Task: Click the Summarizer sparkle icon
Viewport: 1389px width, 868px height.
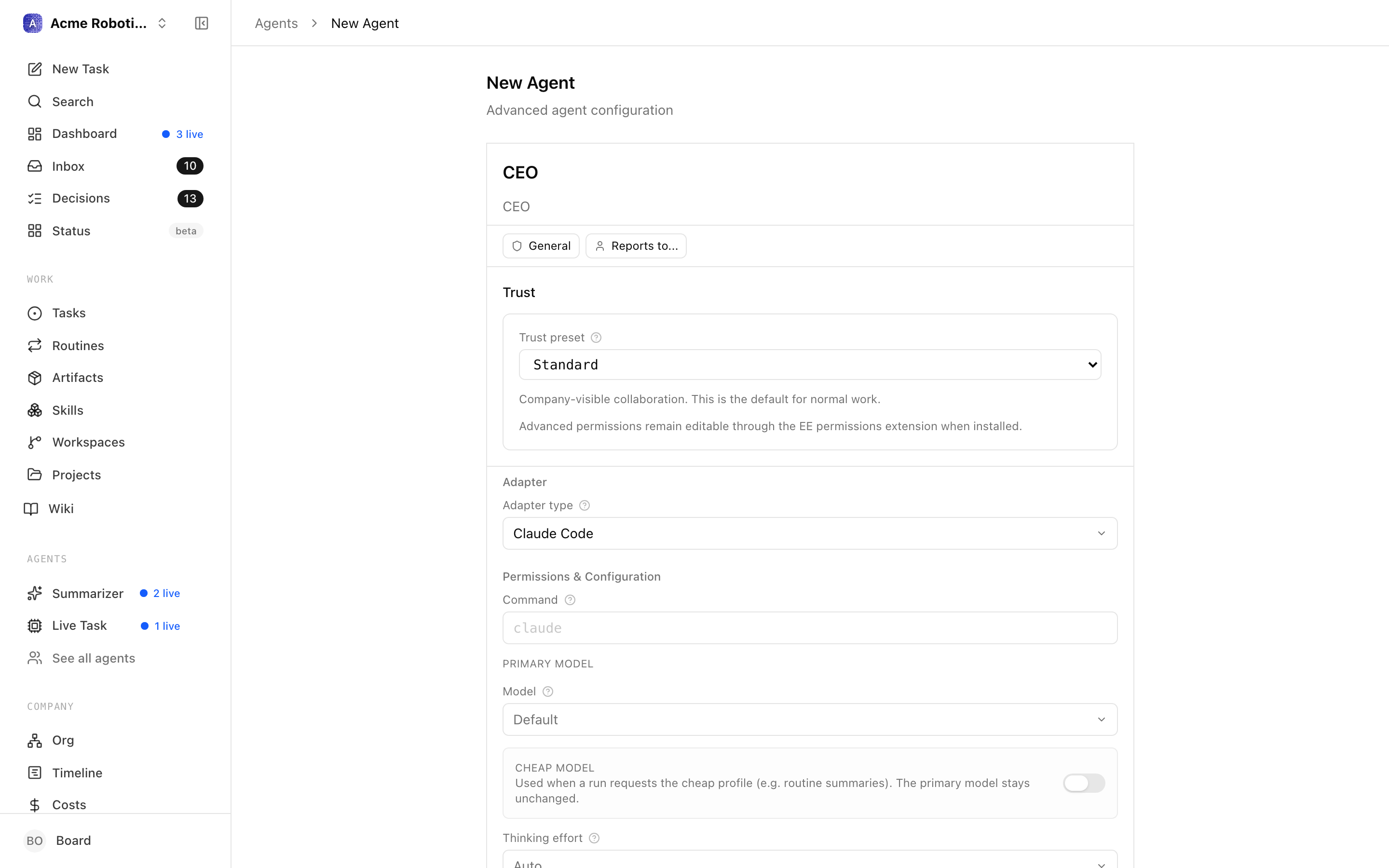Action: (34, 593)
